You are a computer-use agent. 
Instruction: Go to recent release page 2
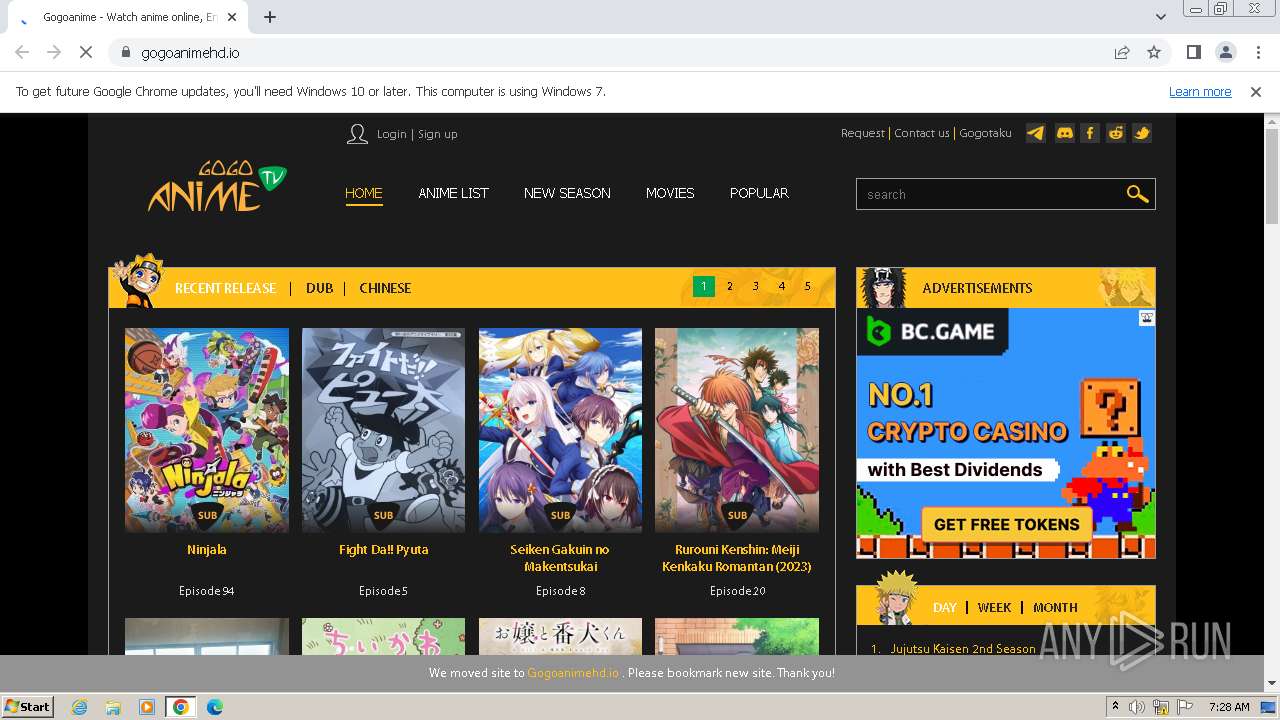pyautogui.click(x=730, y=287)
